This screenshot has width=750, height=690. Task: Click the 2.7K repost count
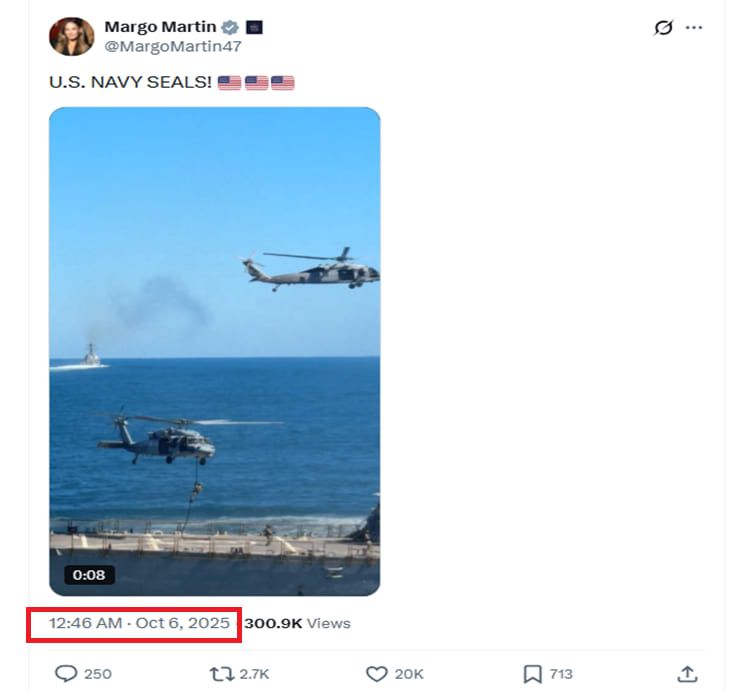pyautogui.click(x=254, y=674)
